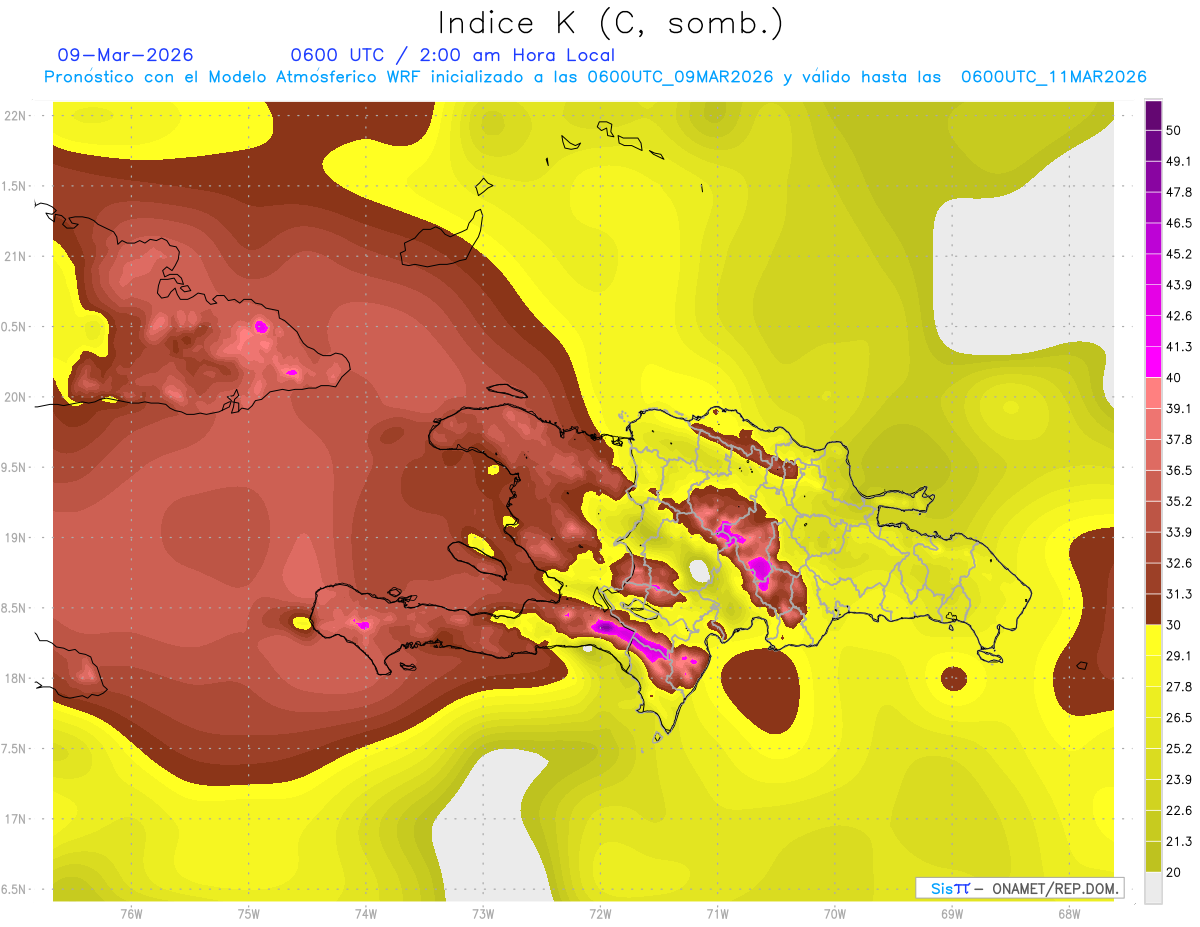
Task: Click the legend value "20"
Action: [1173, 872]
